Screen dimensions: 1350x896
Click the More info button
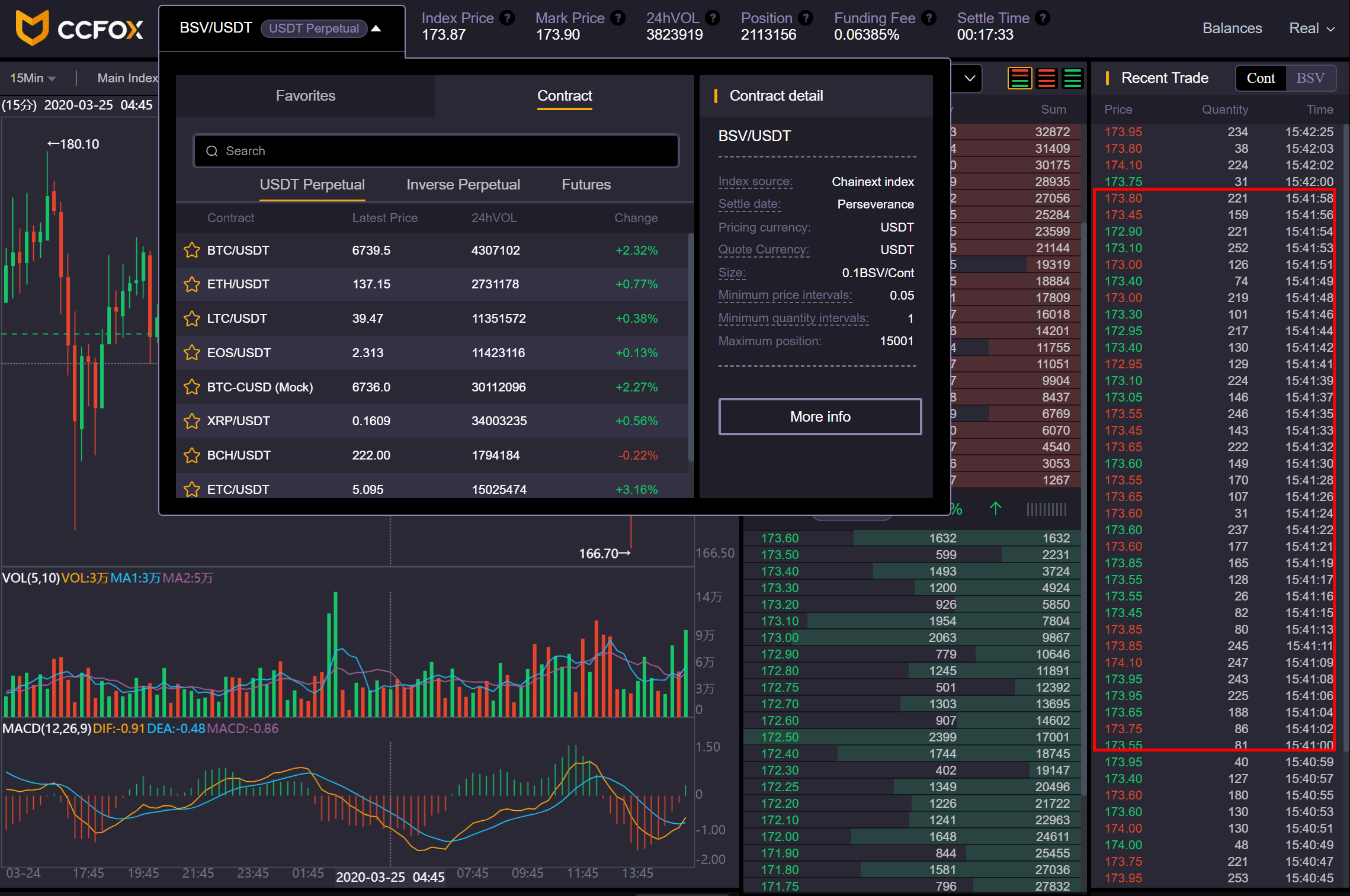(x=820, y=417)
